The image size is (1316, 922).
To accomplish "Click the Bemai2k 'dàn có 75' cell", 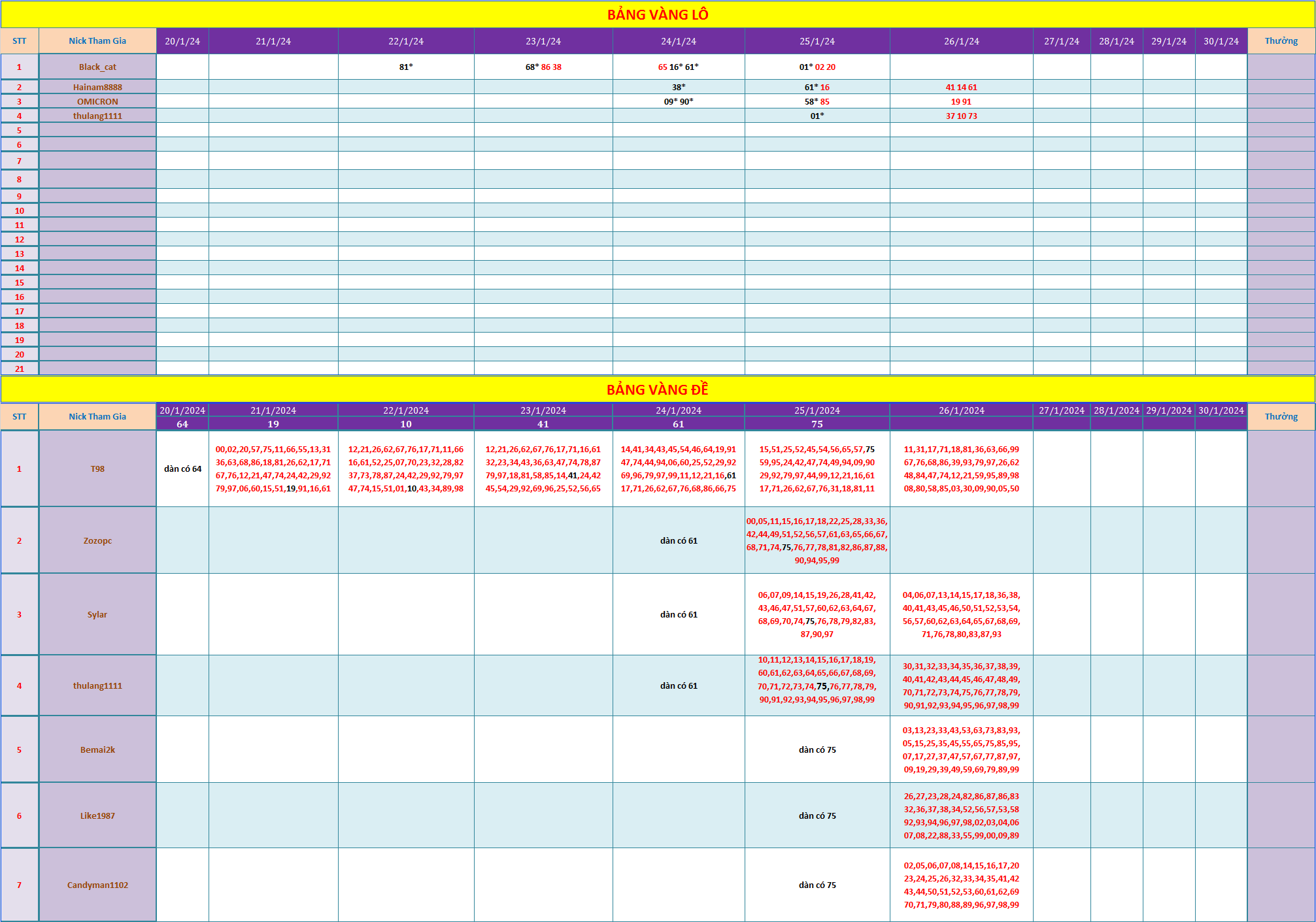I will [x=817, y=749].
